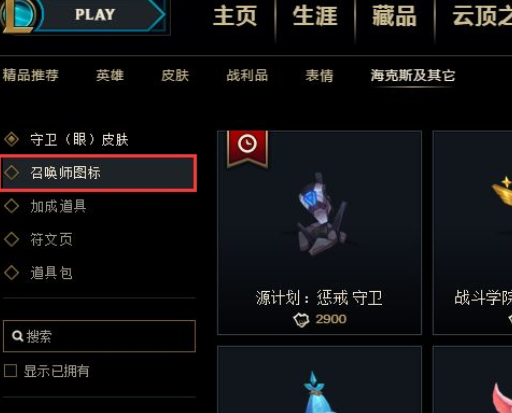Open the 战利品 loot category

pos(247,75)
